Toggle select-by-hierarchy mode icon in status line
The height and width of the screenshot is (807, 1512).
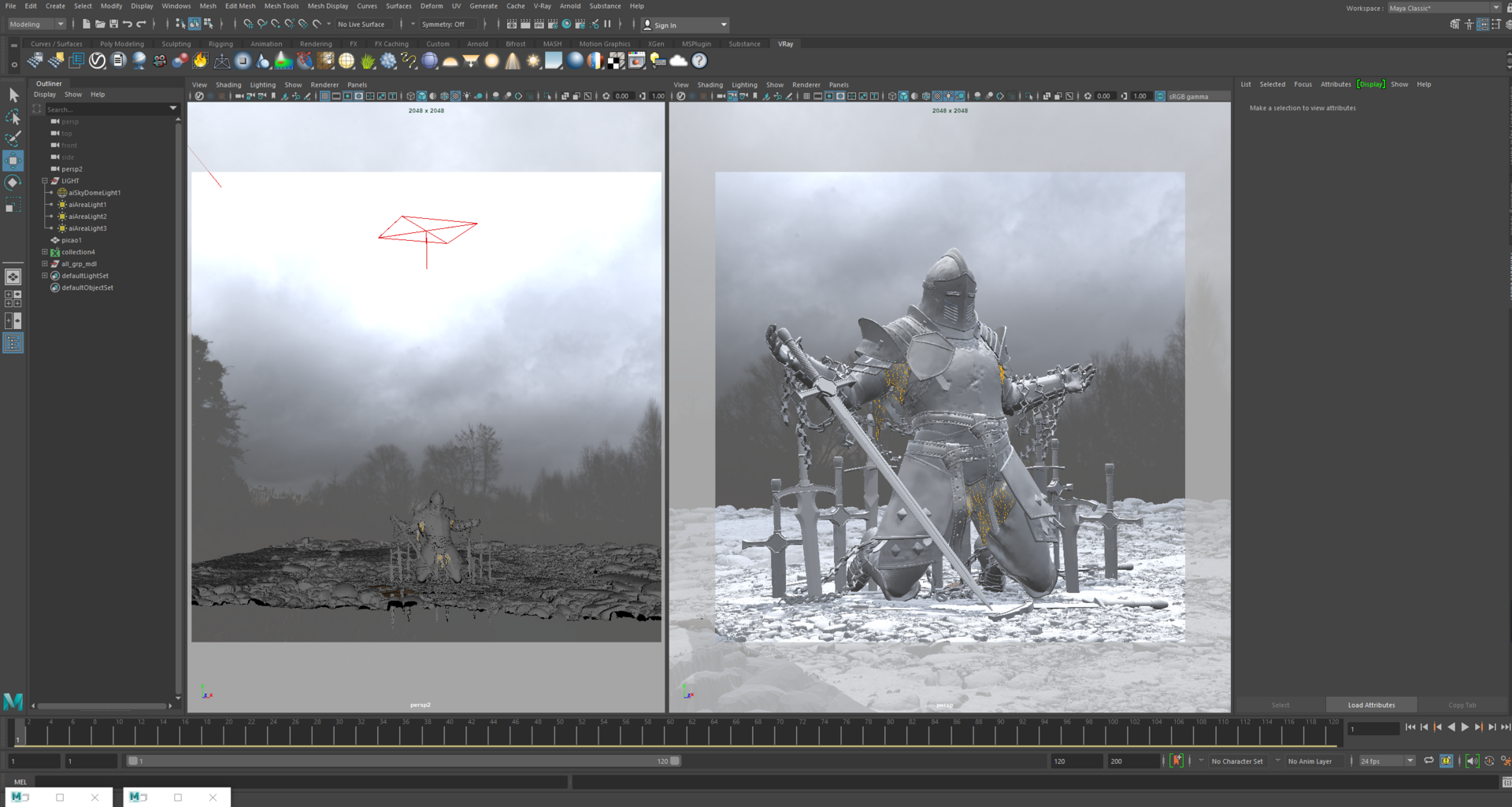coord(180,24)
